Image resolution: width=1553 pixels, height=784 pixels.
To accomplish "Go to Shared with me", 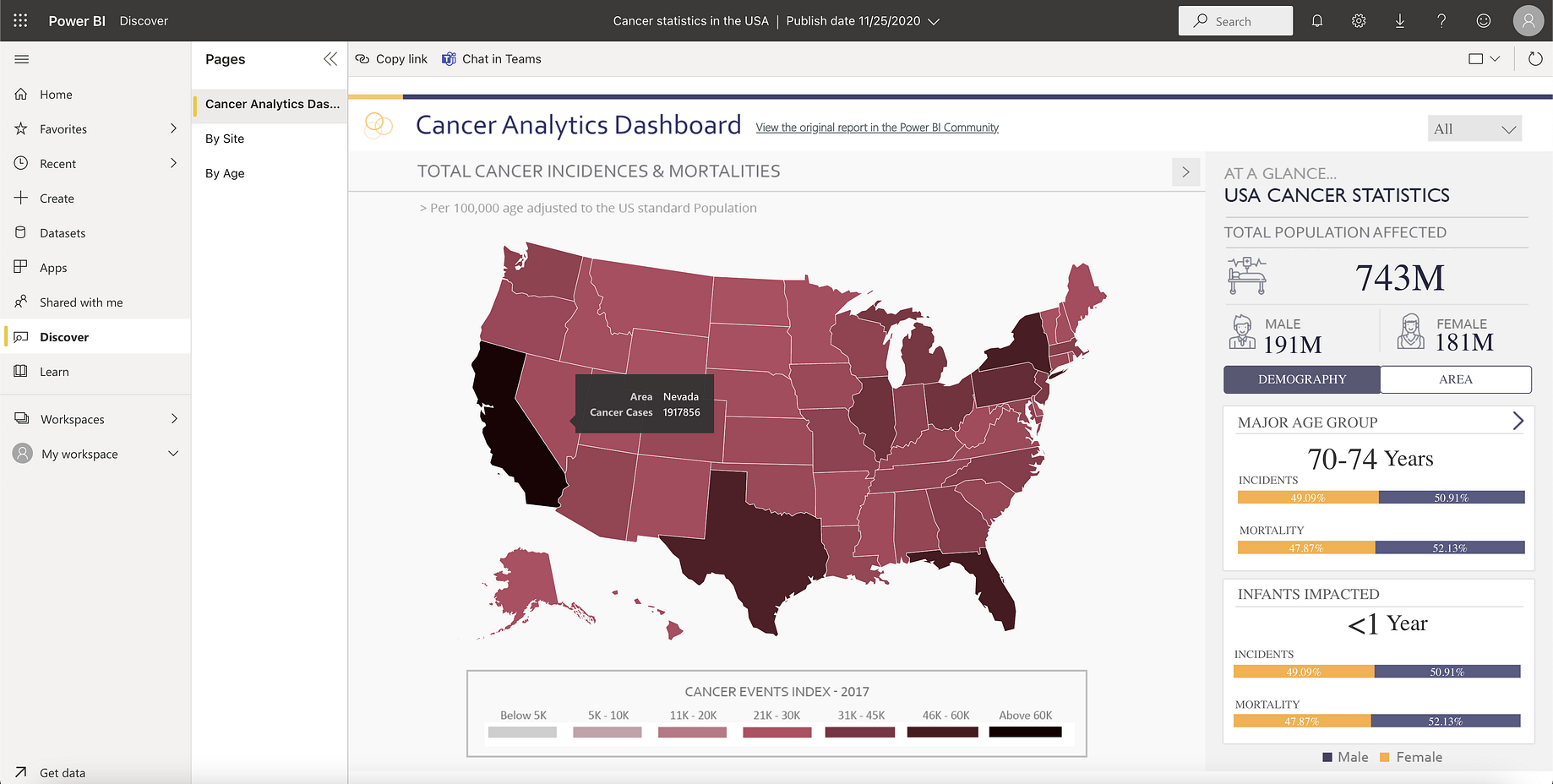I will coord(81,302).
